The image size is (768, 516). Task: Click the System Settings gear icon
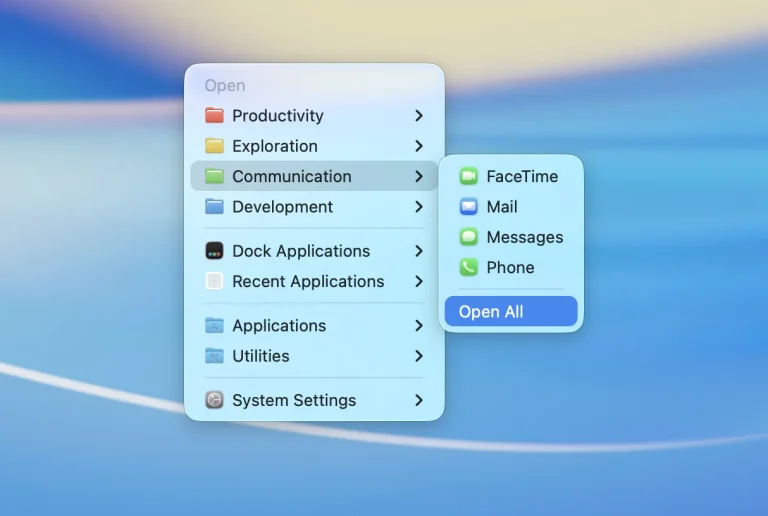214,400
